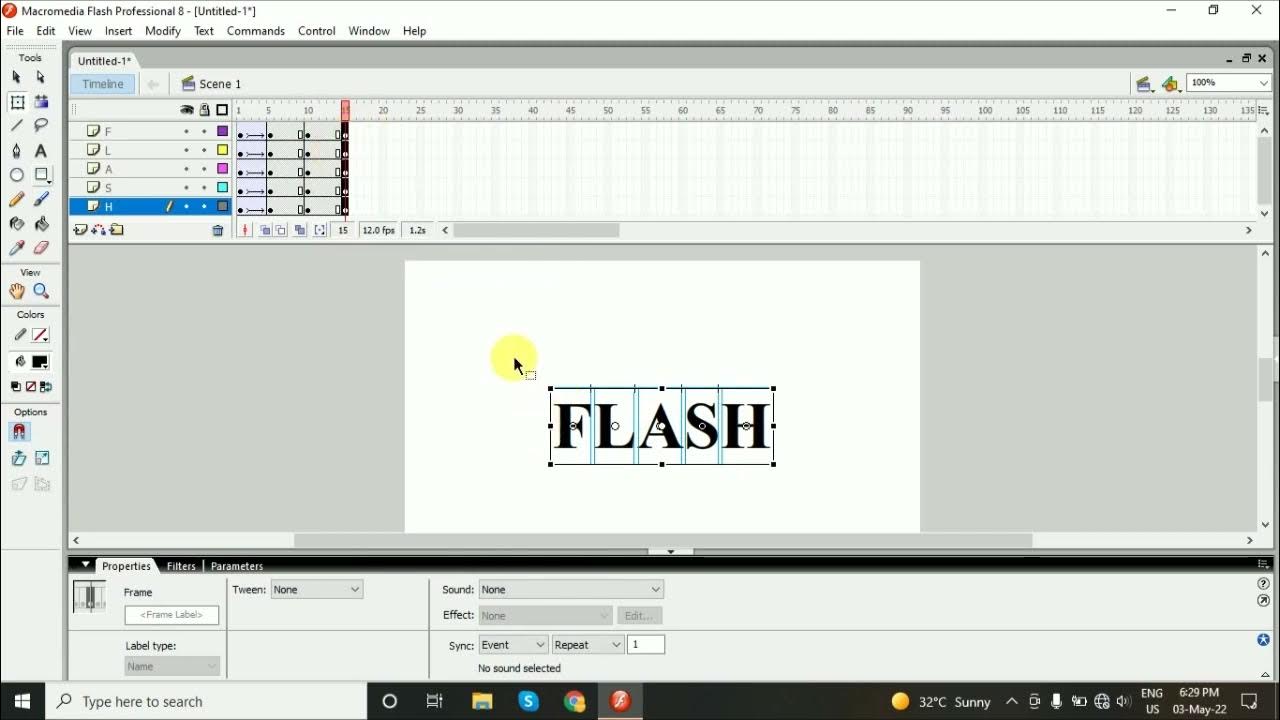The image size is (1280, 720).
Task: Select the Rectangle tool
Action: tap(41, 175)
